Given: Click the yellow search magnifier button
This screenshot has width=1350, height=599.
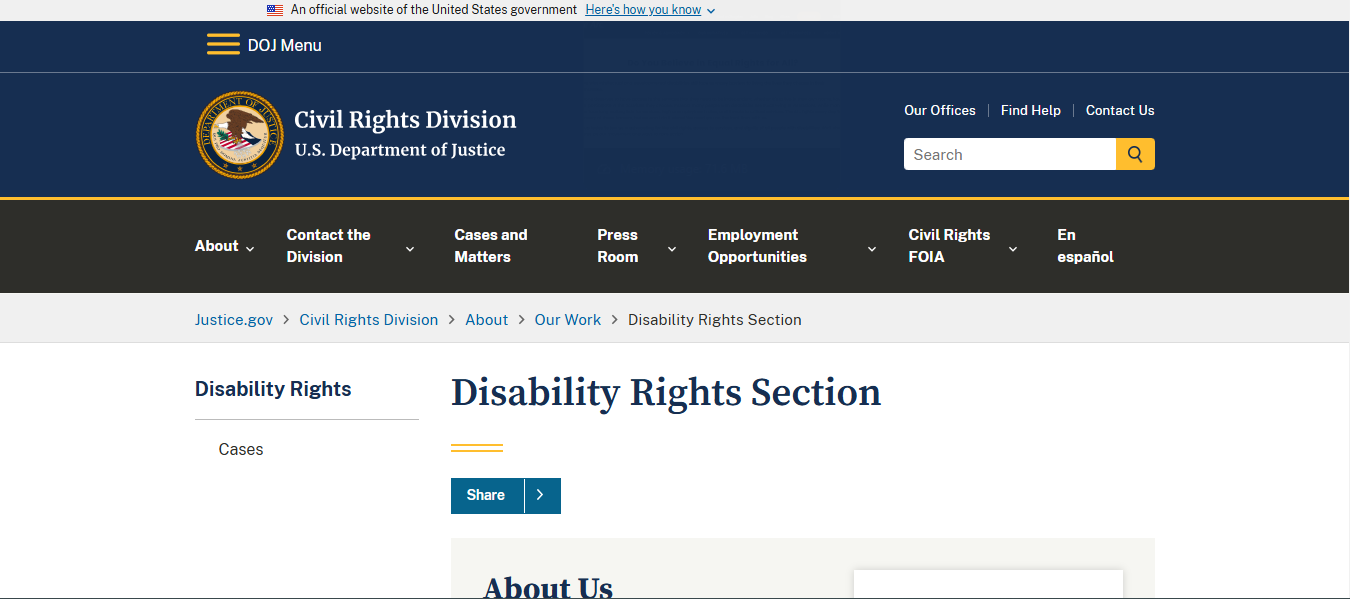Looking at the screenshot, I should tap(1135, 154).
